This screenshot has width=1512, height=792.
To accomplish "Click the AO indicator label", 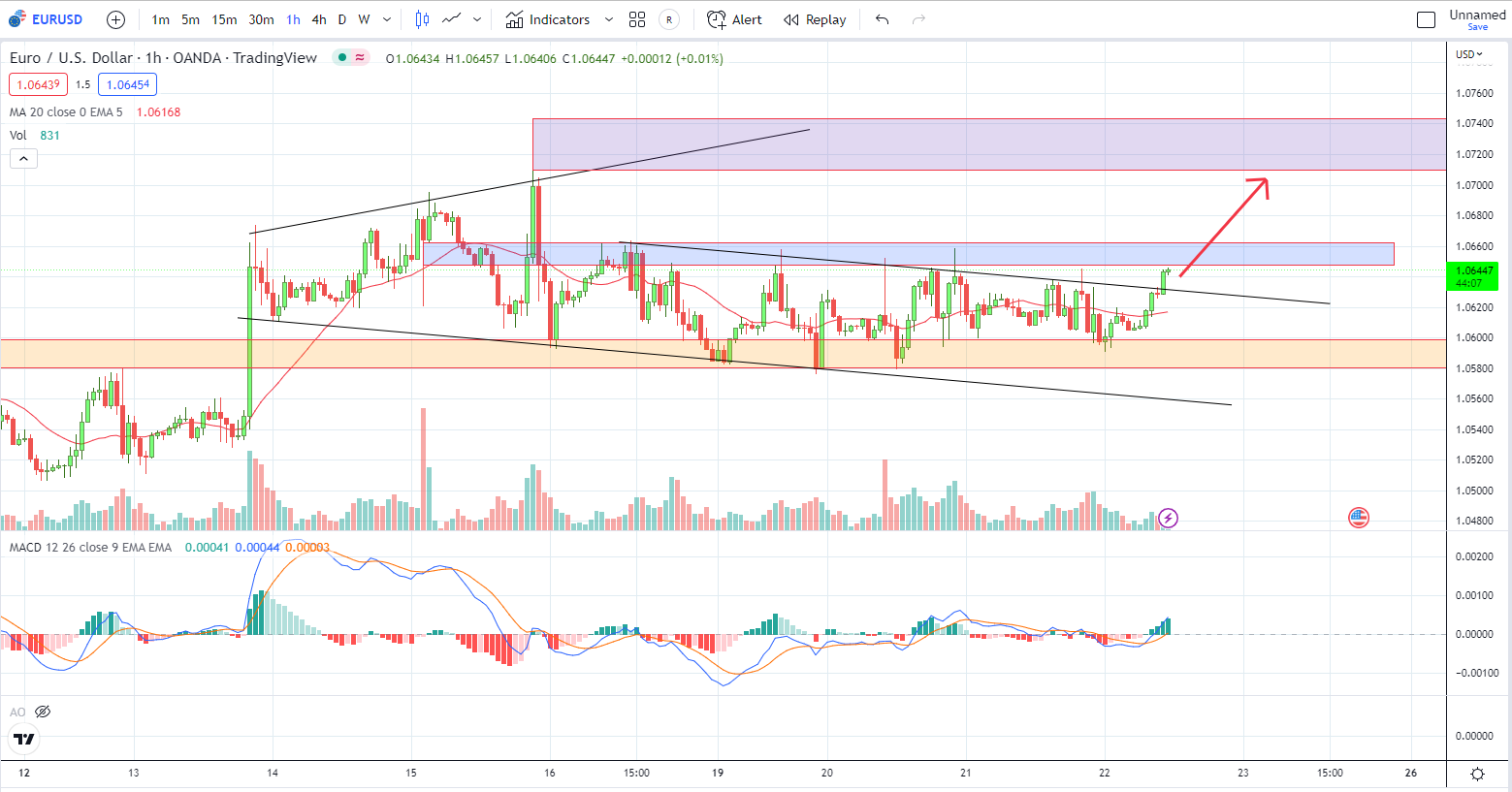I will (17, 712).
